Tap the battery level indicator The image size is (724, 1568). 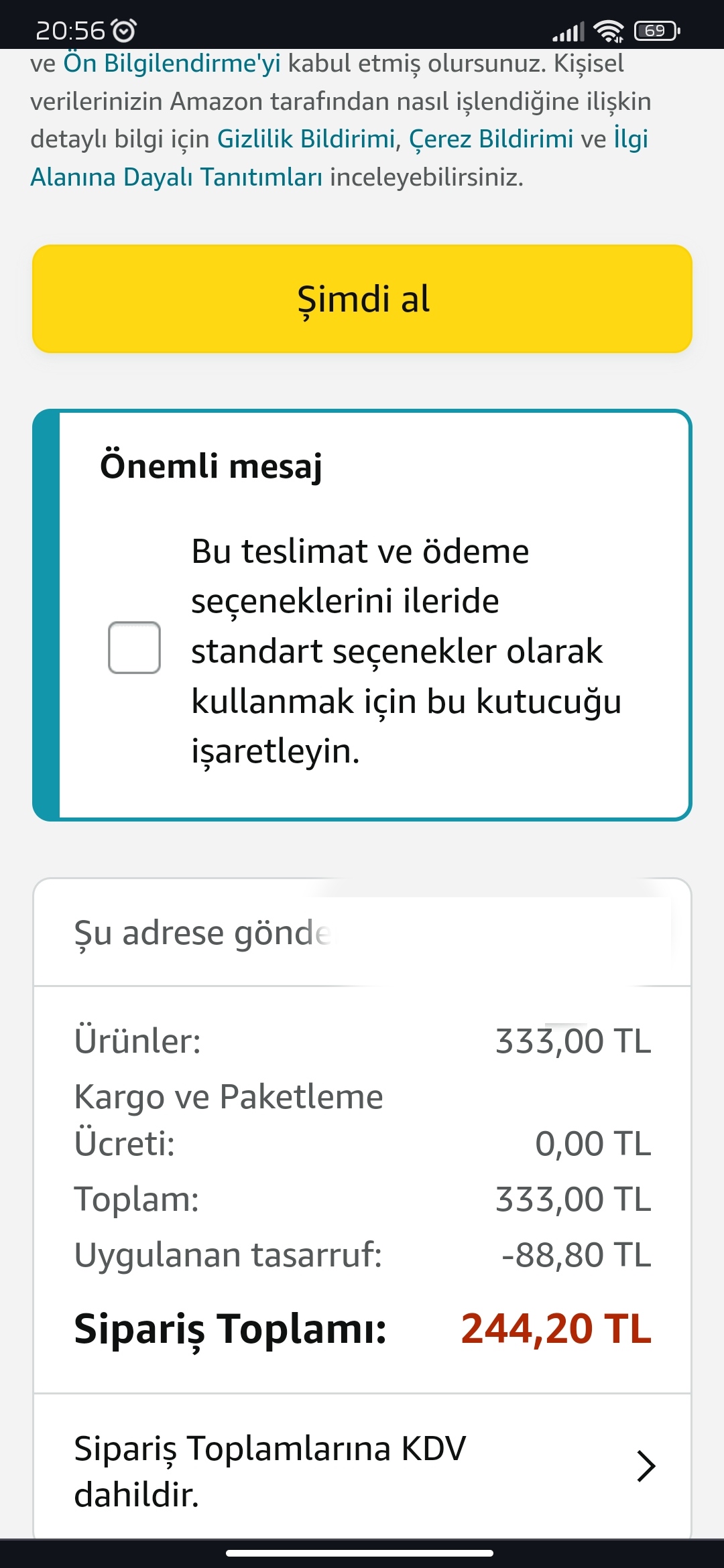coord(657,31)
